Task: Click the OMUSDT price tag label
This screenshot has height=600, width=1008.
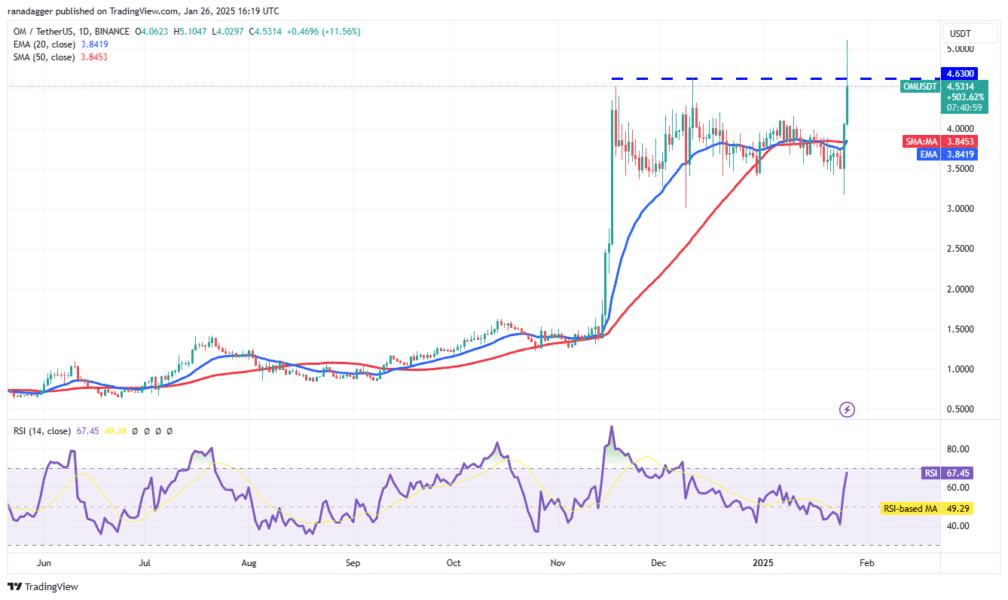Action: [x=920, y=86]
